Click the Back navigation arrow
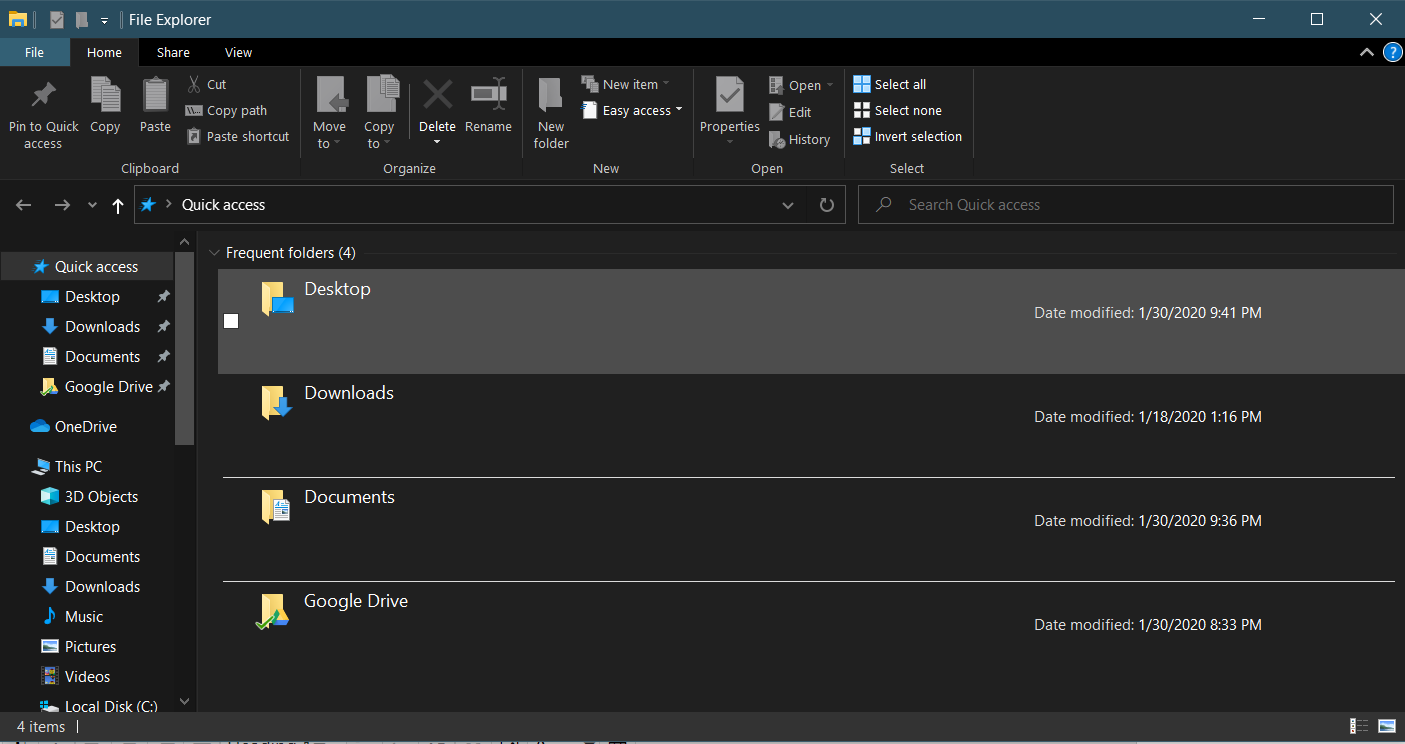1405x744 pixels. click(x=24, y=205)
